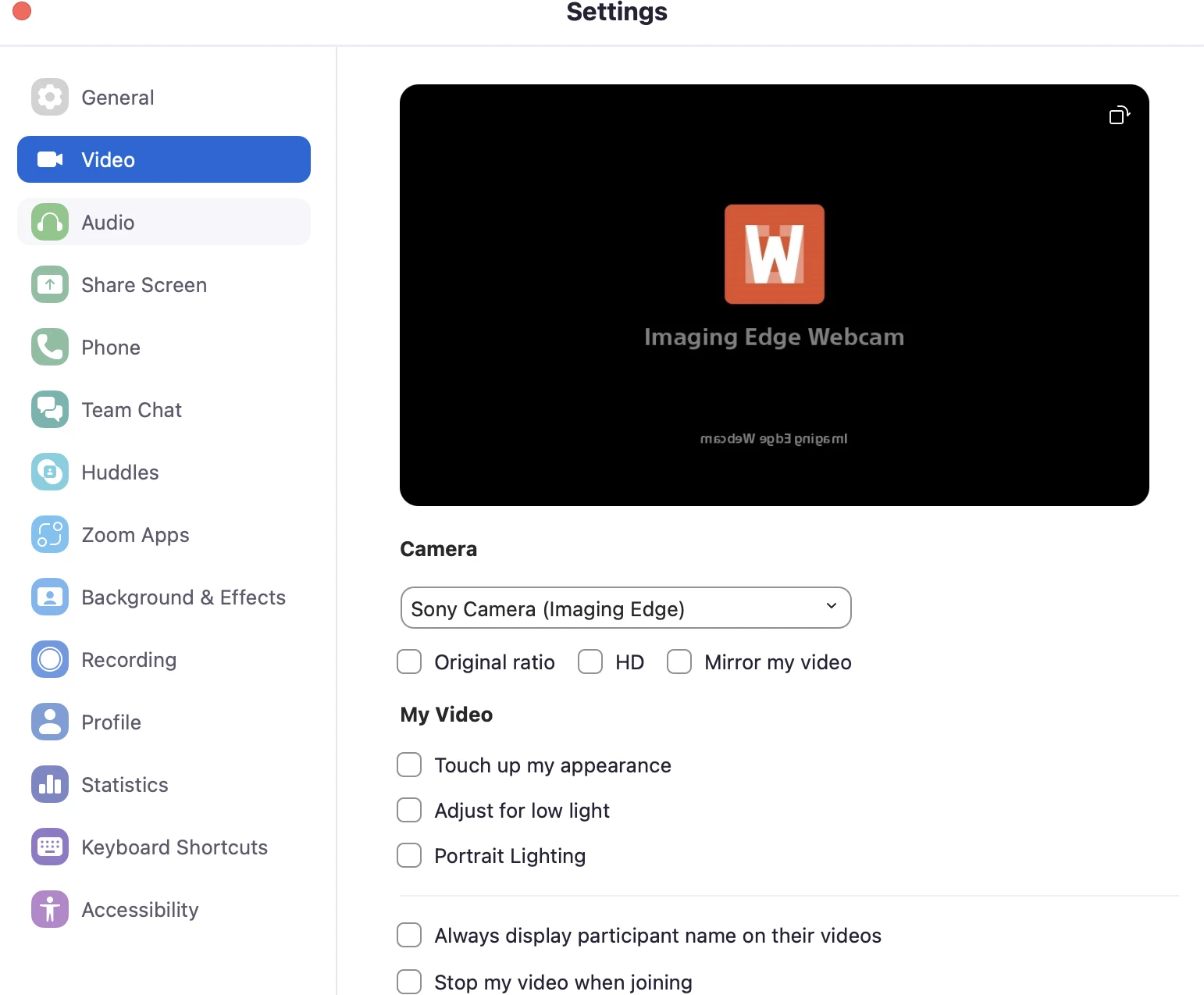The height and width of the screenshot is (995, 1204).
Task: Click the Huddles icon
Action: click(x=50, y=472)
